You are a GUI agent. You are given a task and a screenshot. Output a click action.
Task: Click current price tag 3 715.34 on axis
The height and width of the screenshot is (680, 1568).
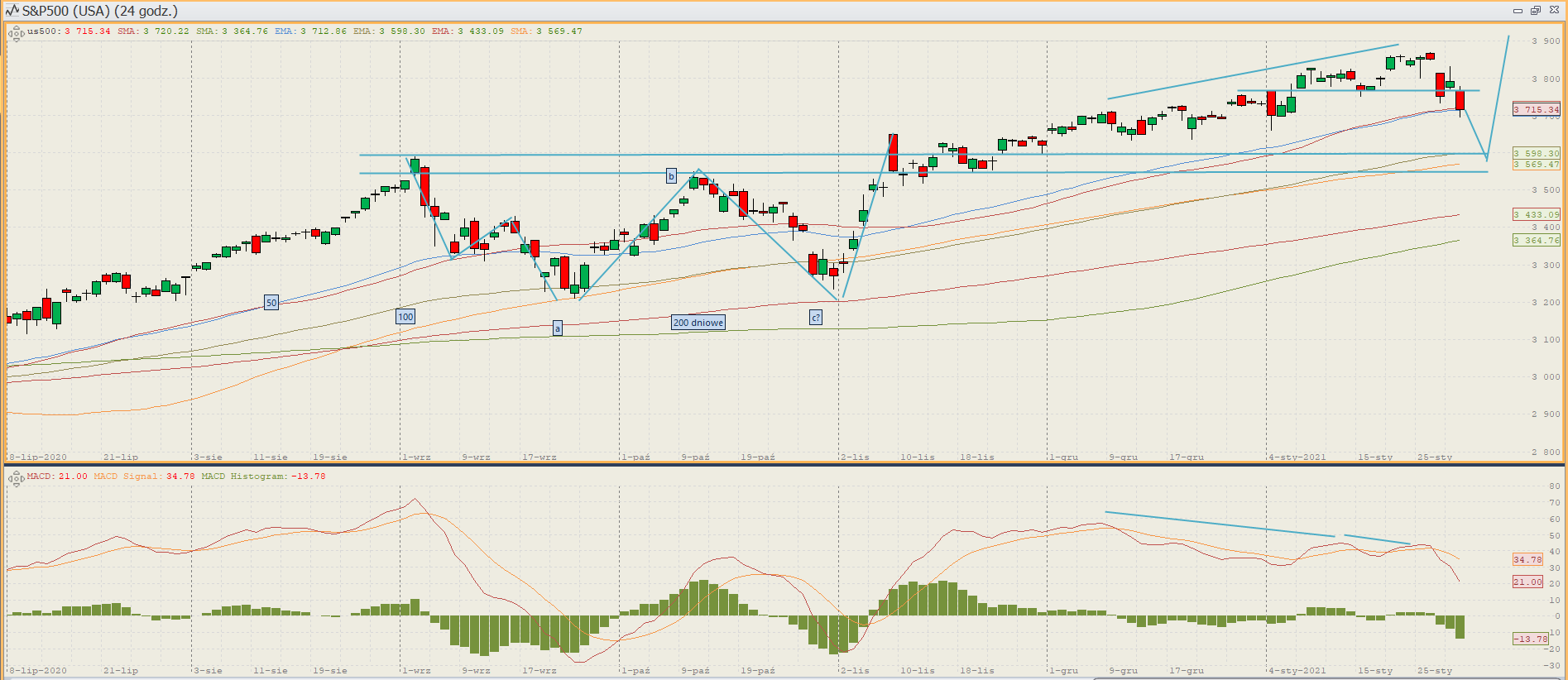[1536, 109]
